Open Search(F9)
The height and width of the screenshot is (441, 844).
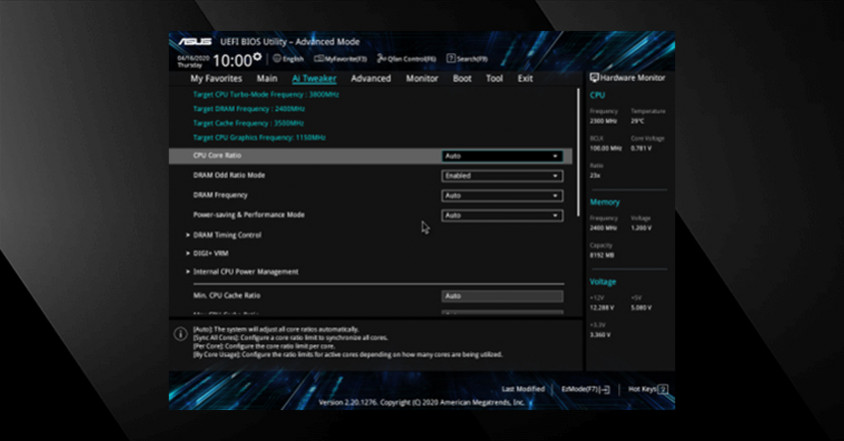467,59
